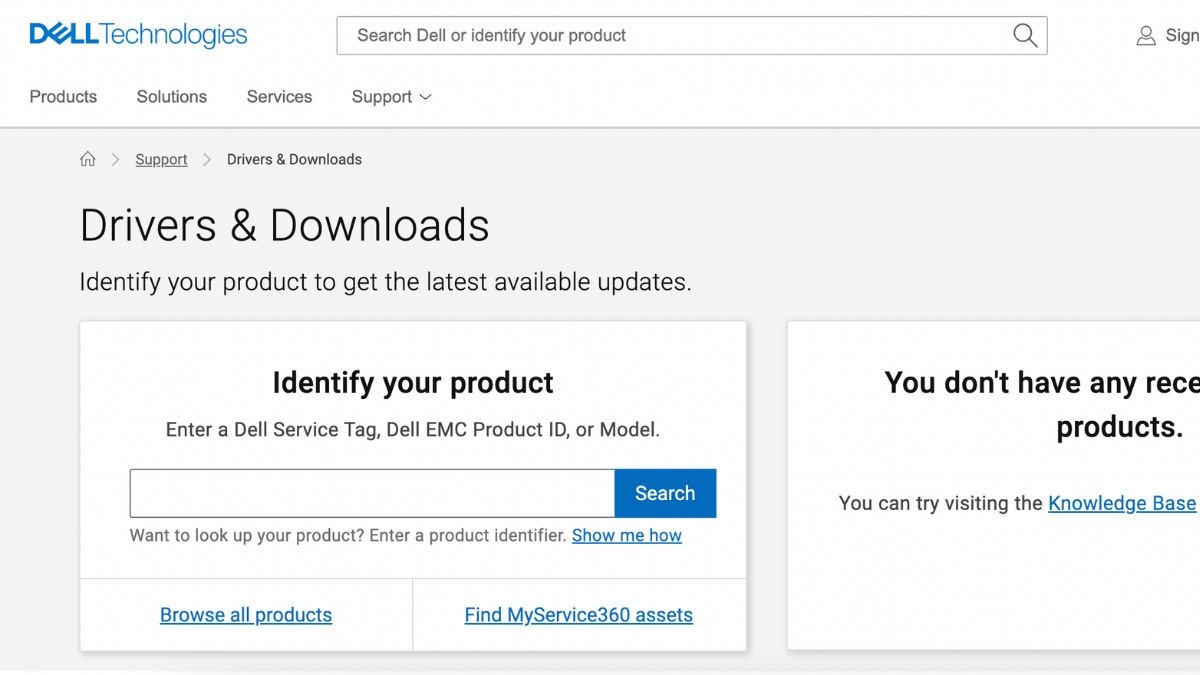Focus the Search Dell top search field

tap(692, 35)
